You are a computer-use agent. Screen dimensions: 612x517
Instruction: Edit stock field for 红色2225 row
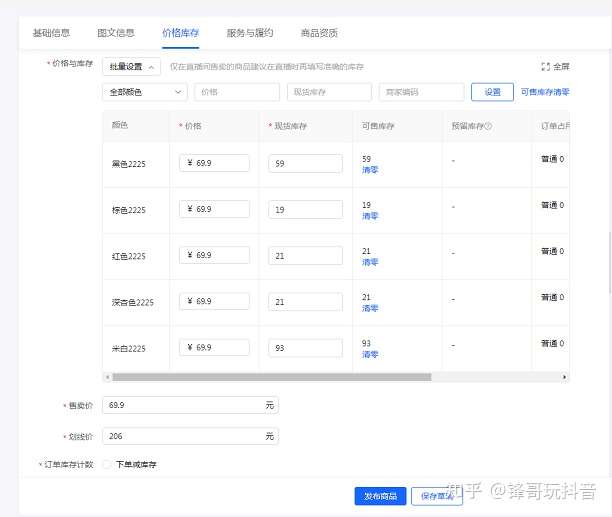click(x=305, y=256)
